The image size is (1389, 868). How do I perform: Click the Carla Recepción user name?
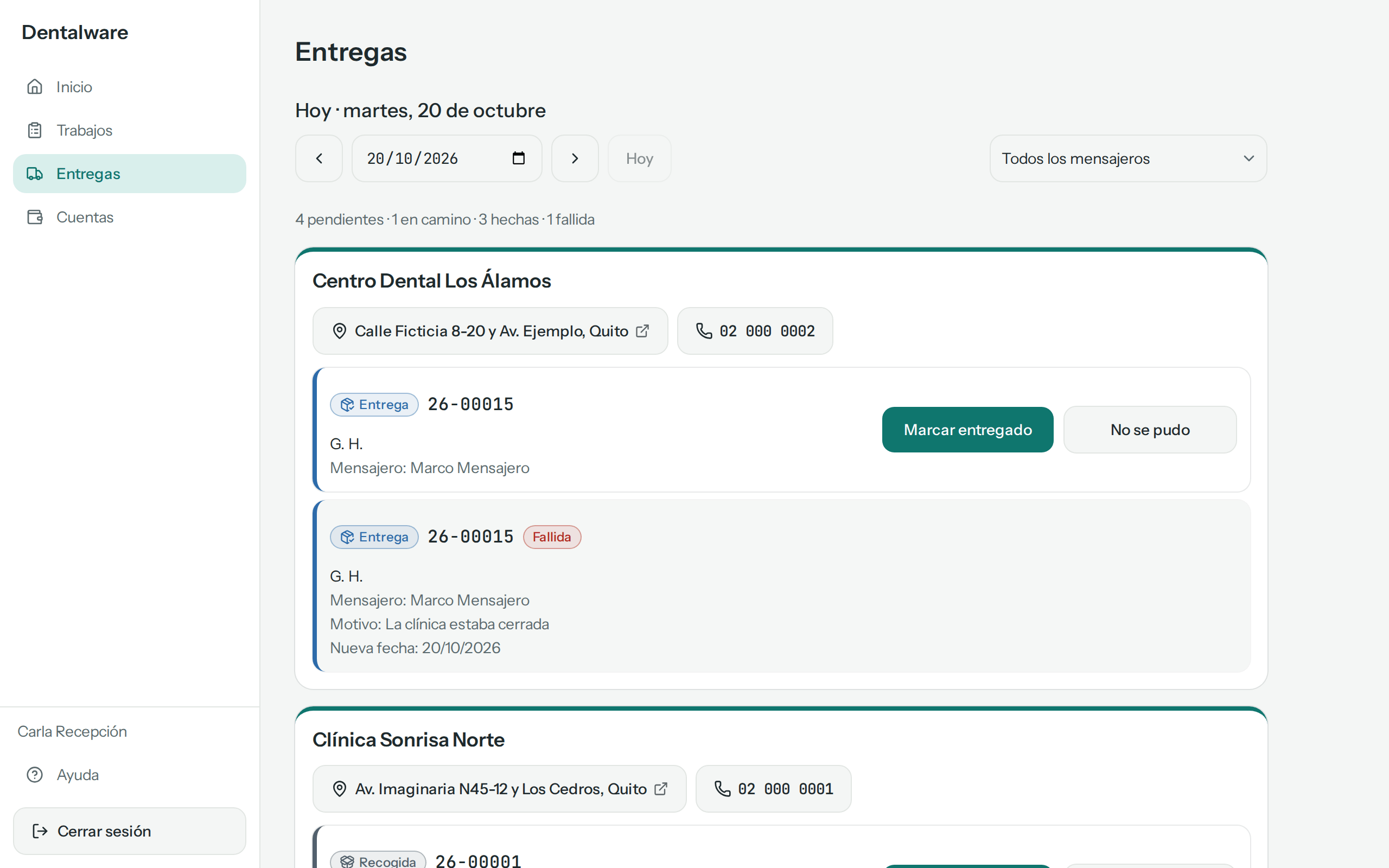[x=72, y=731]
